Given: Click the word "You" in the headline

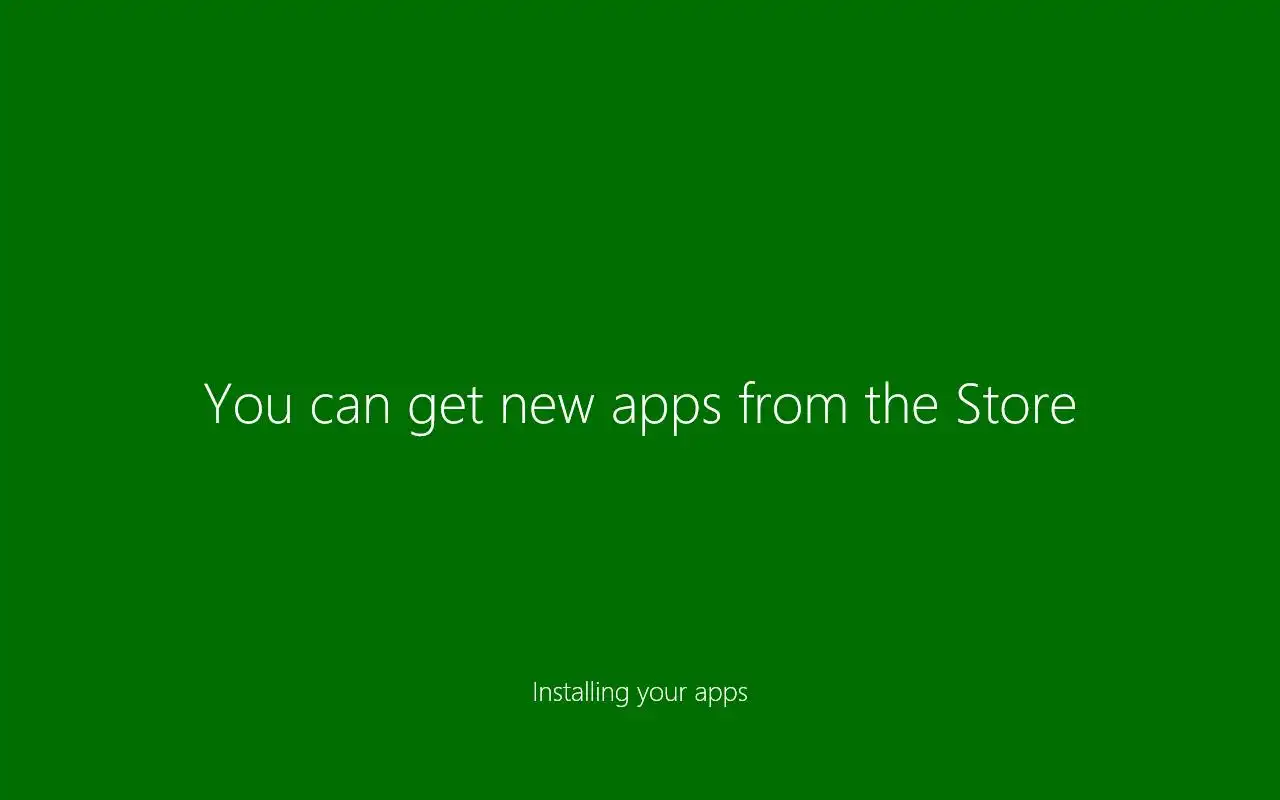Looking at the screenshot, I should point(248,405).
